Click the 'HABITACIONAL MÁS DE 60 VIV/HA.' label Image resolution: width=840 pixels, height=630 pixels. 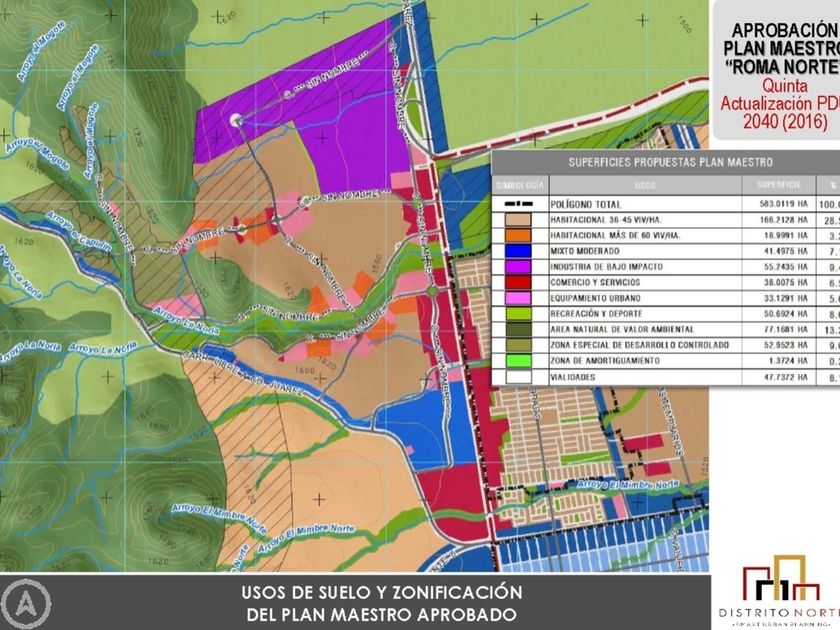(616, 235)
